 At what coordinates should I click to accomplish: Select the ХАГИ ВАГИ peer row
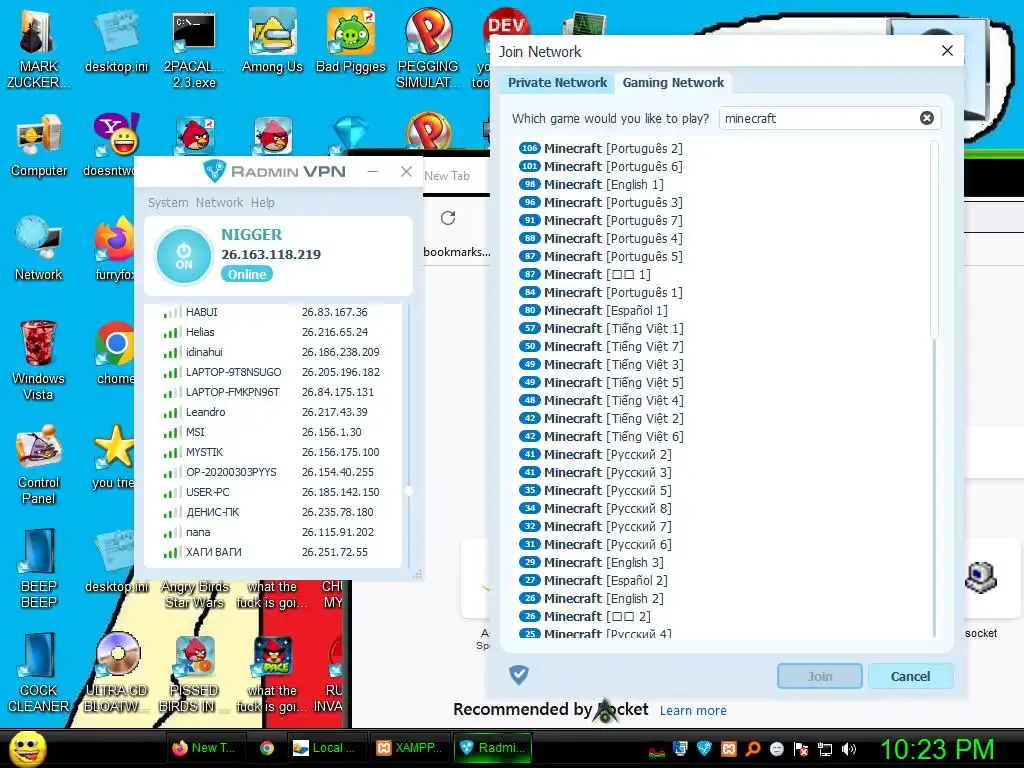(273, 552)
